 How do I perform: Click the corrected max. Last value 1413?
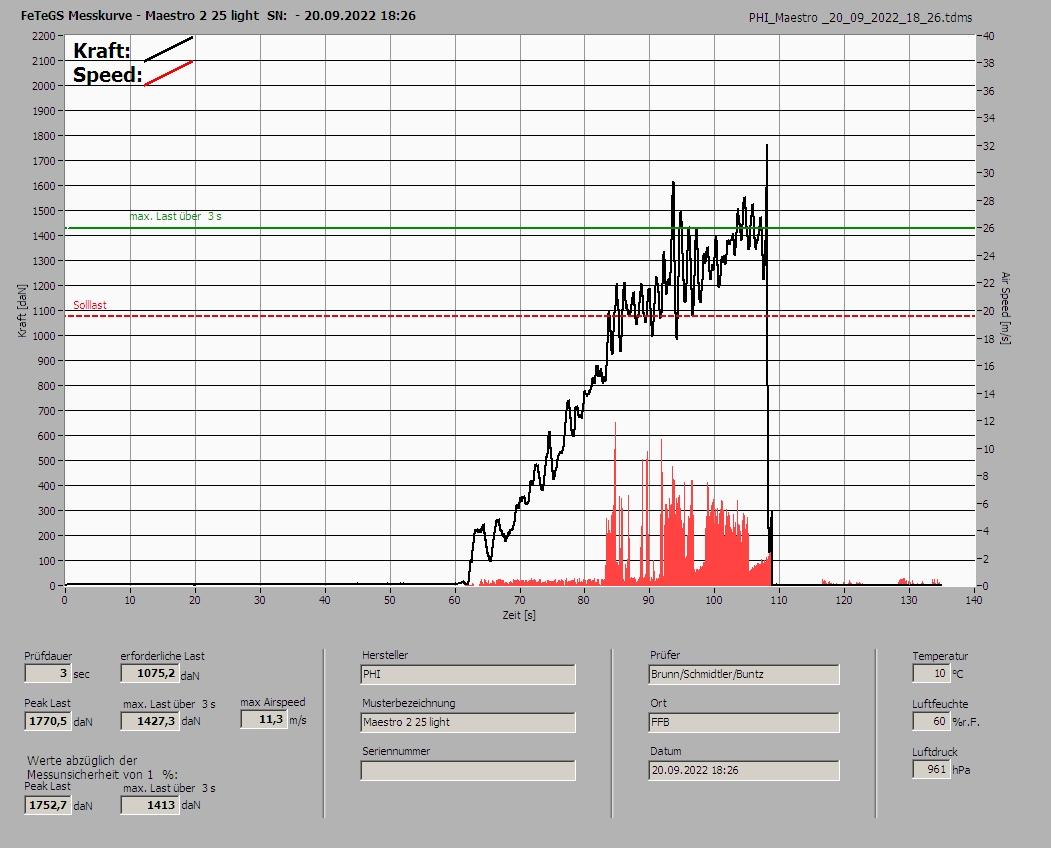(150, 805)
